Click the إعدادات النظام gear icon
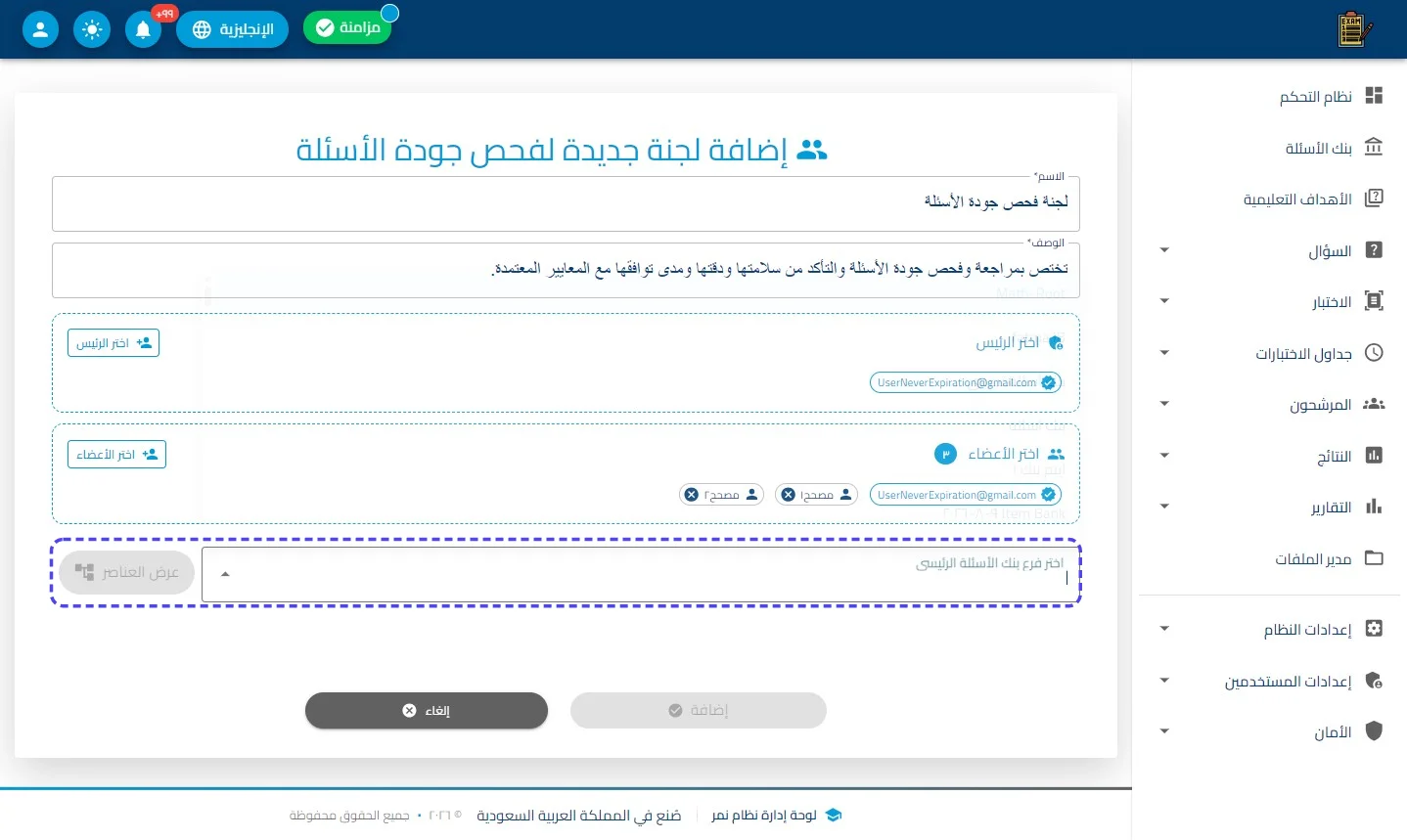This screenshot has height=840, width=1407. 1374,629
